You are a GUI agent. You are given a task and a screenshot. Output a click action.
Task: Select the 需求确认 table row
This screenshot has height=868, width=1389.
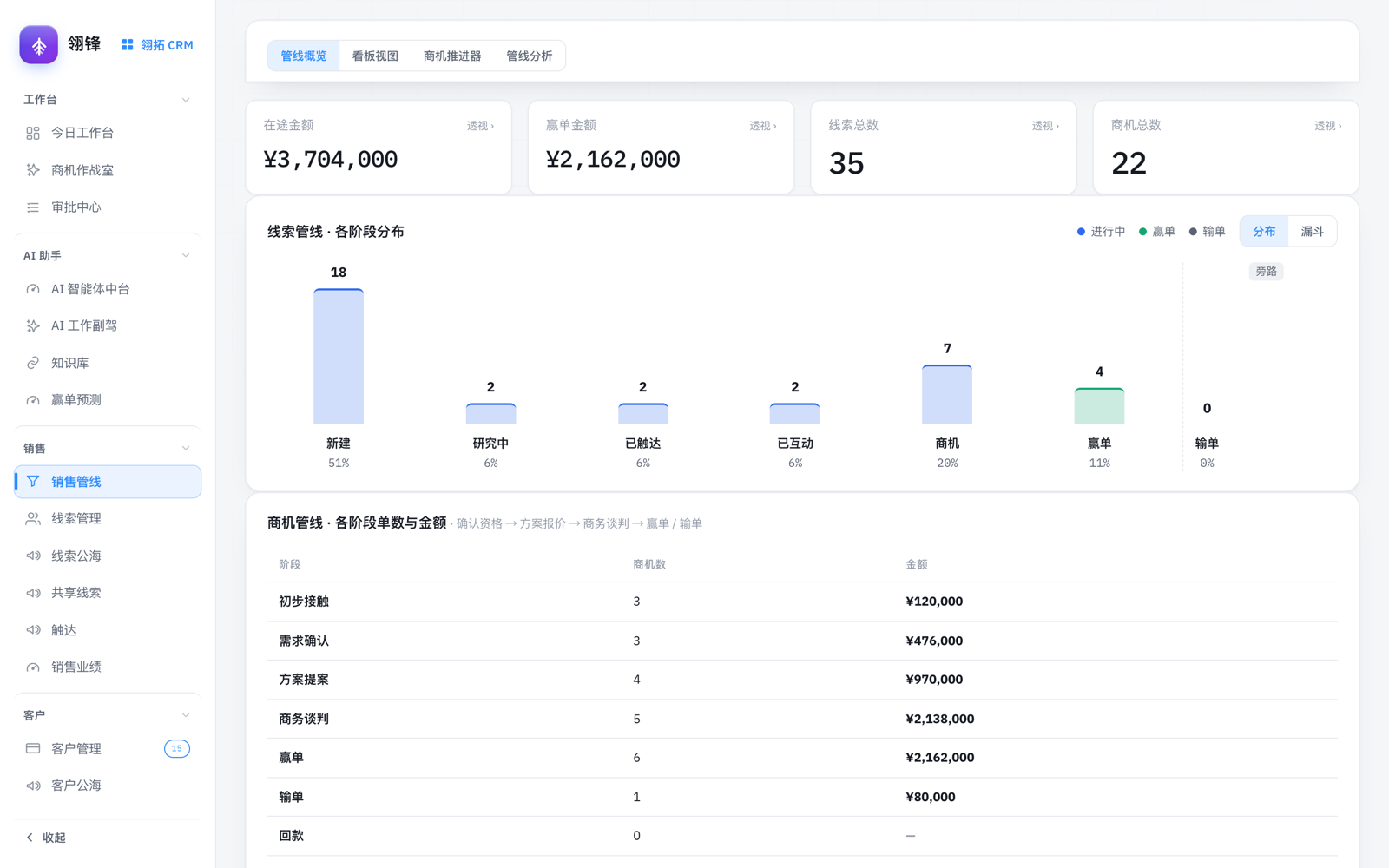click(x=802, y=641)
